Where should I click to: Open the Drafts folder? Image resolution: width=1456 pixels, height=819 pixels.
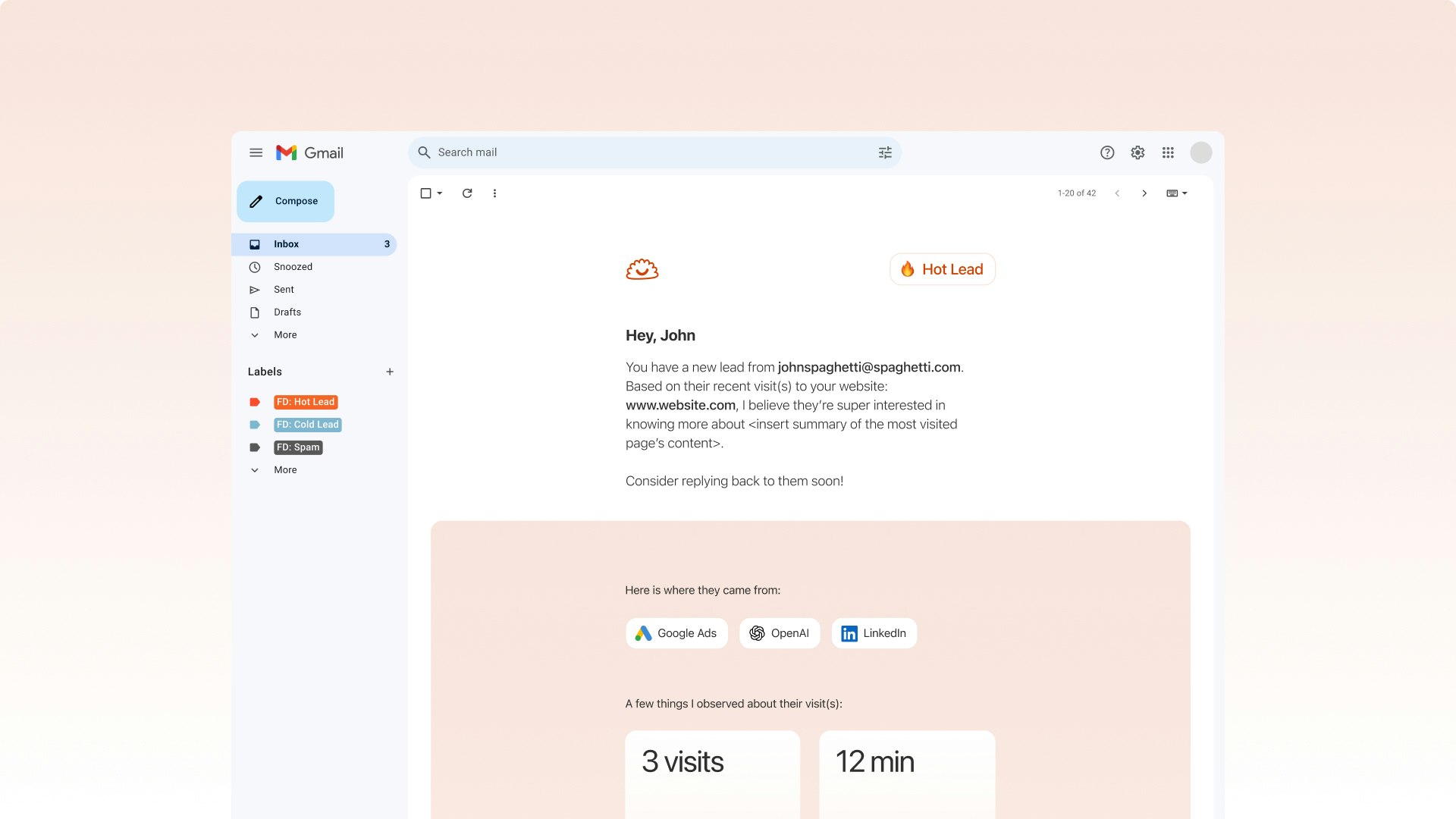(287, 312)
